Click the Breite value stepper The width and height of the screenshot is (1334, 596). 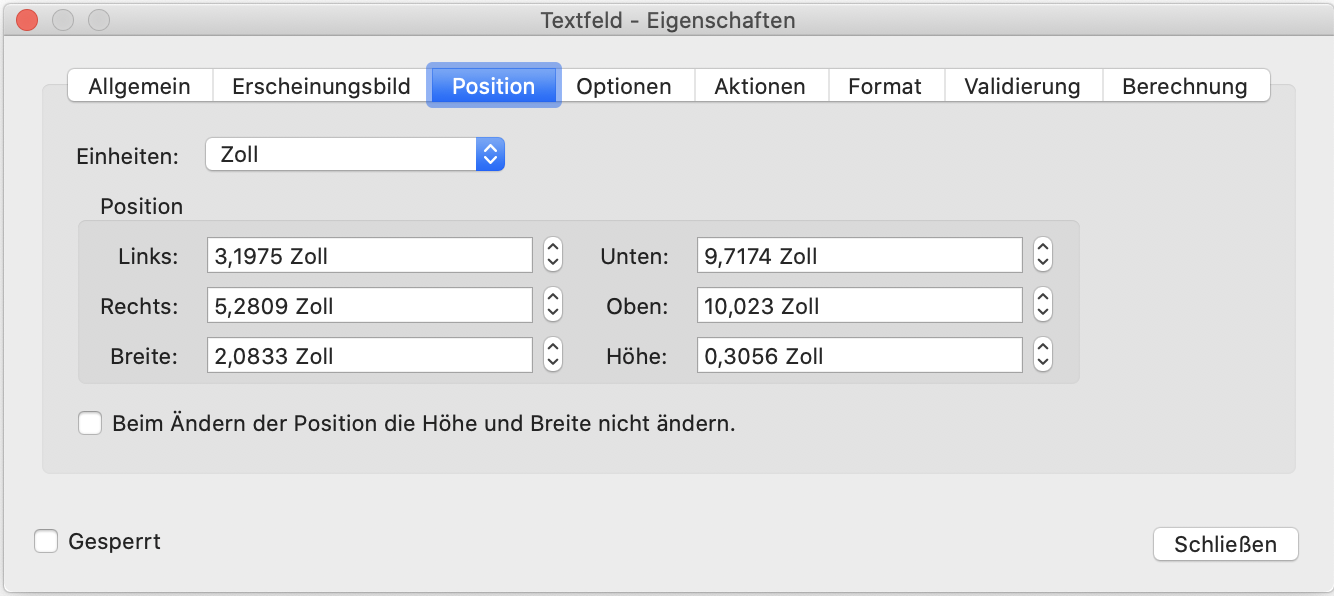click(x=553, y=356)
